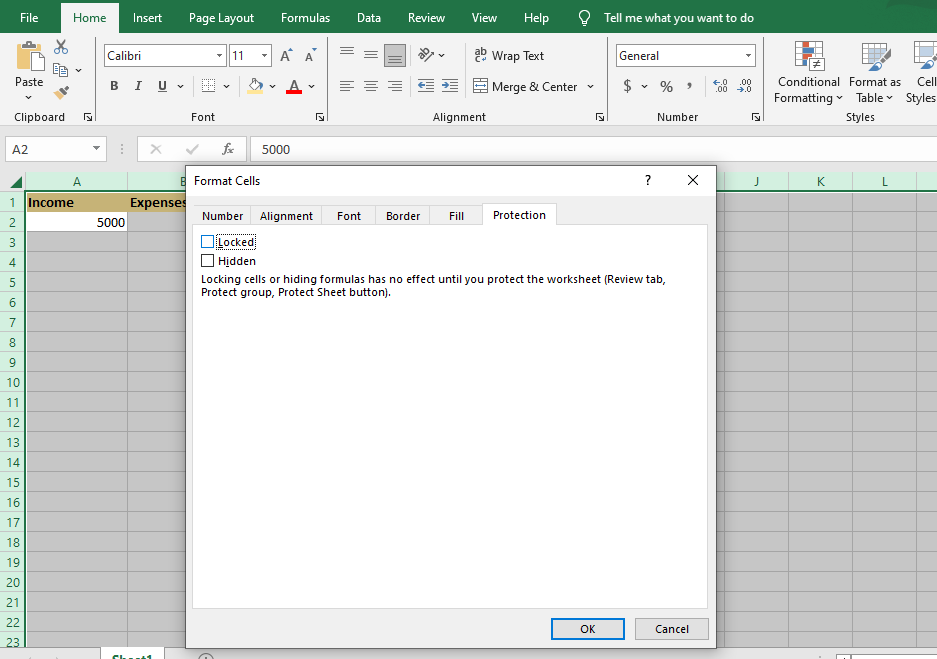Click the Format Painter brush icon
Viewport: 937px width, 659px height.
(61, 93)
